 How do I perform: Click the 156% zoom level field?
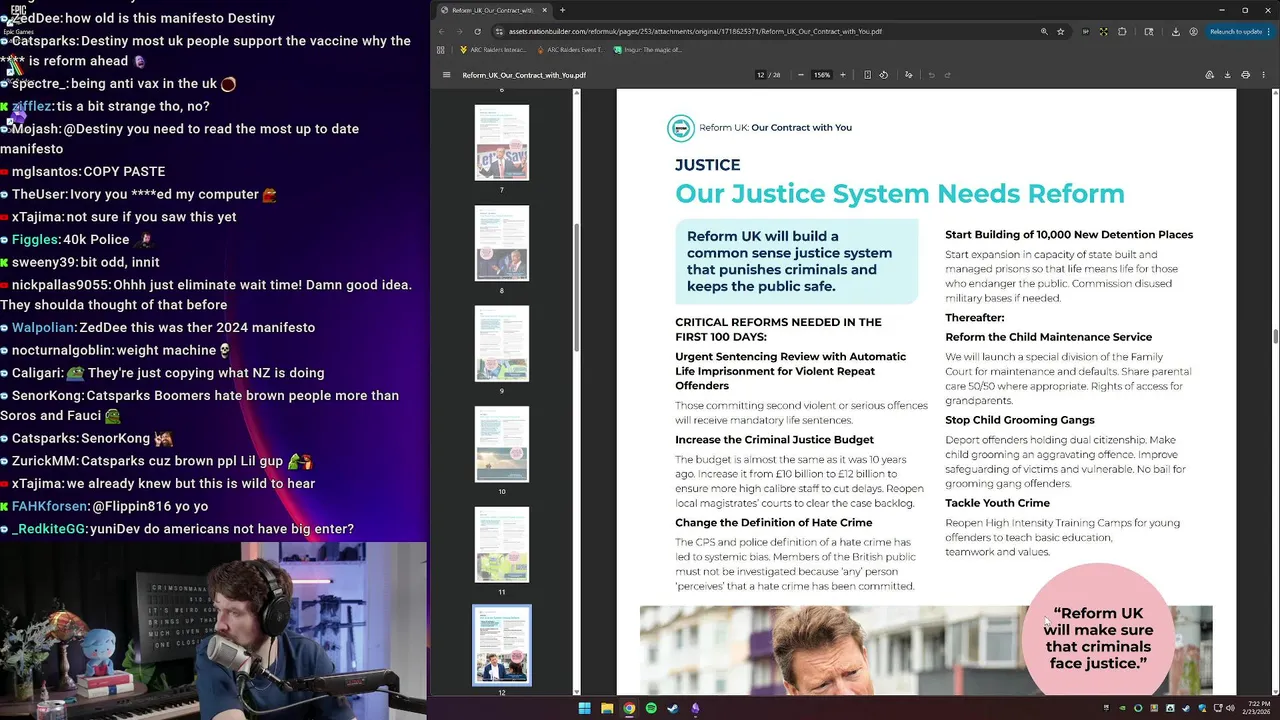coord(822,75)
